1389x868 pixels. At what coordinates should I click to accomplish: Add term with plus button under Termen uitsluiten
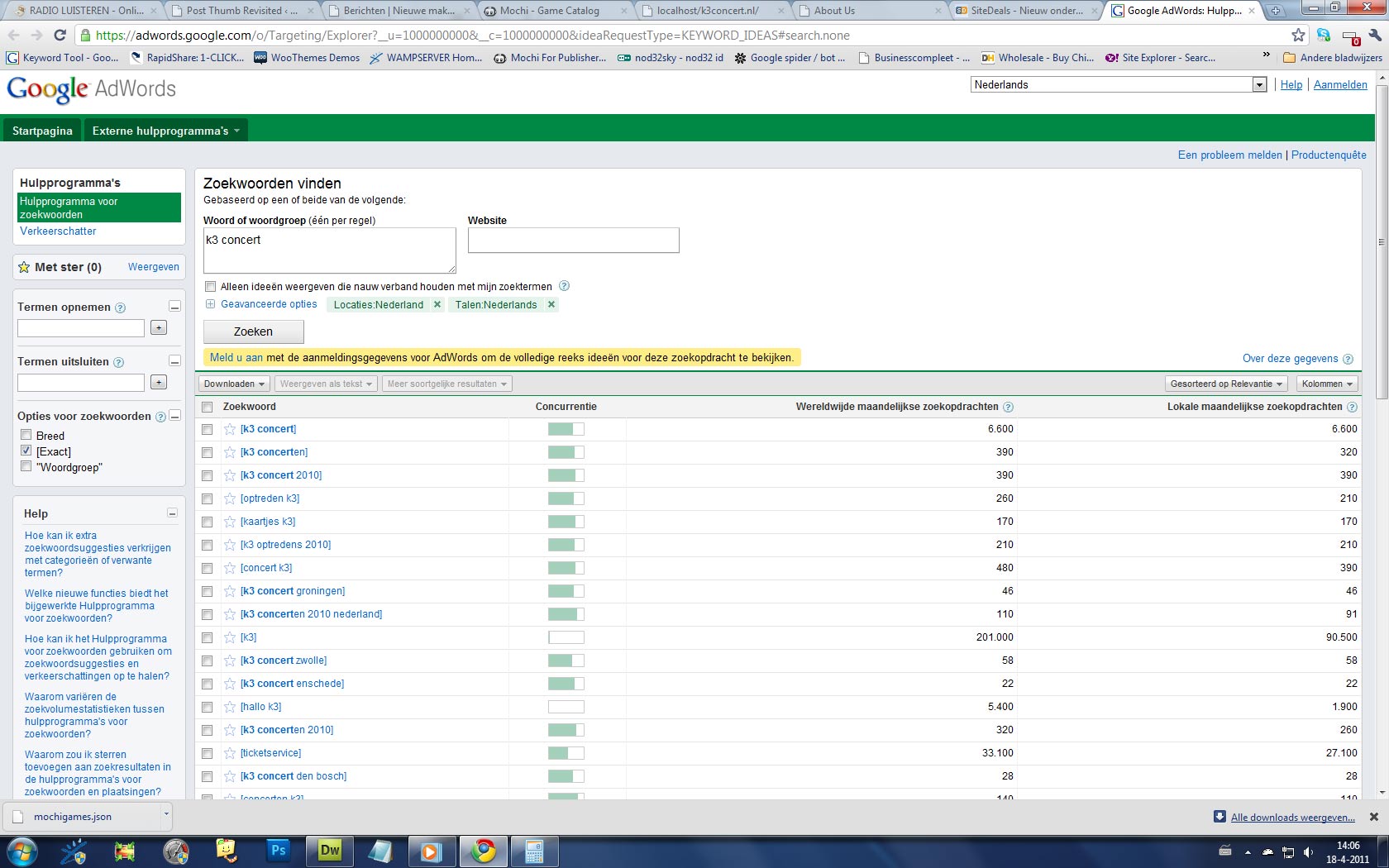(159, 382)
